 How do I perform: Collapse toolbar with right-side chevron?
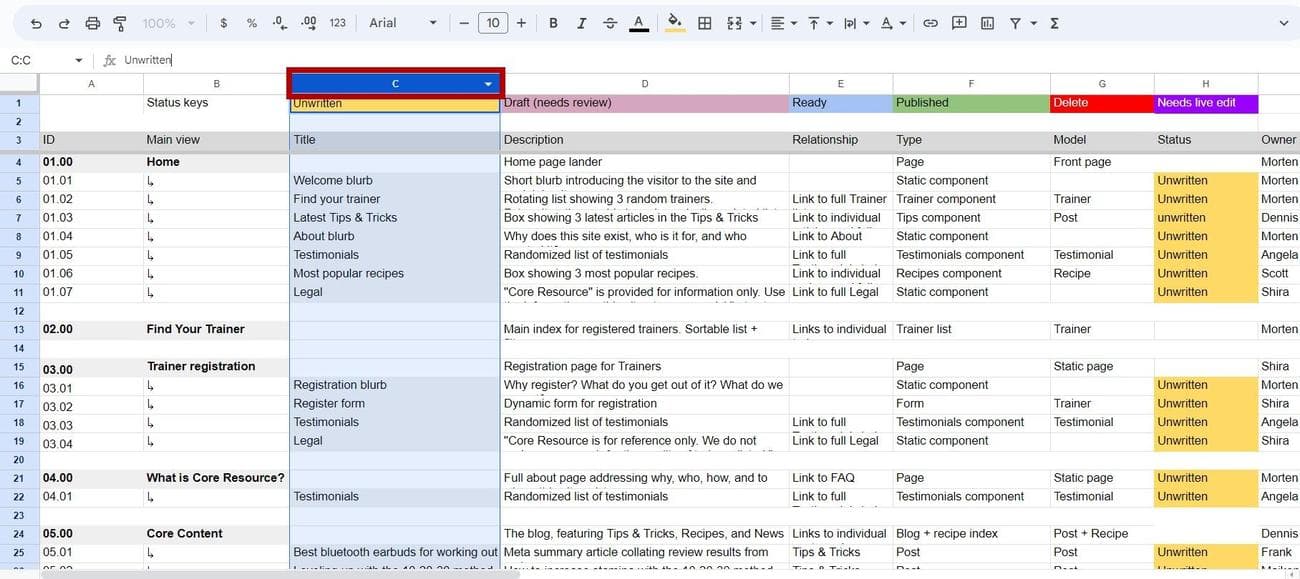pos(1284,23)
